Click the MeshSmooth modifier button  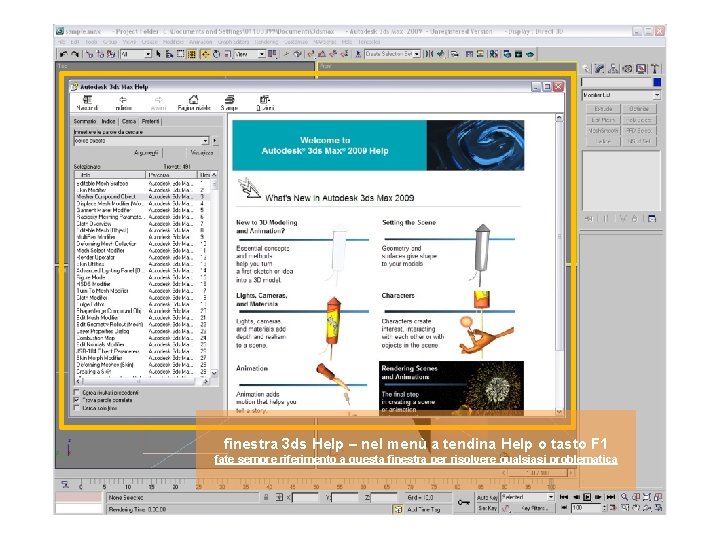pos(603,130)
